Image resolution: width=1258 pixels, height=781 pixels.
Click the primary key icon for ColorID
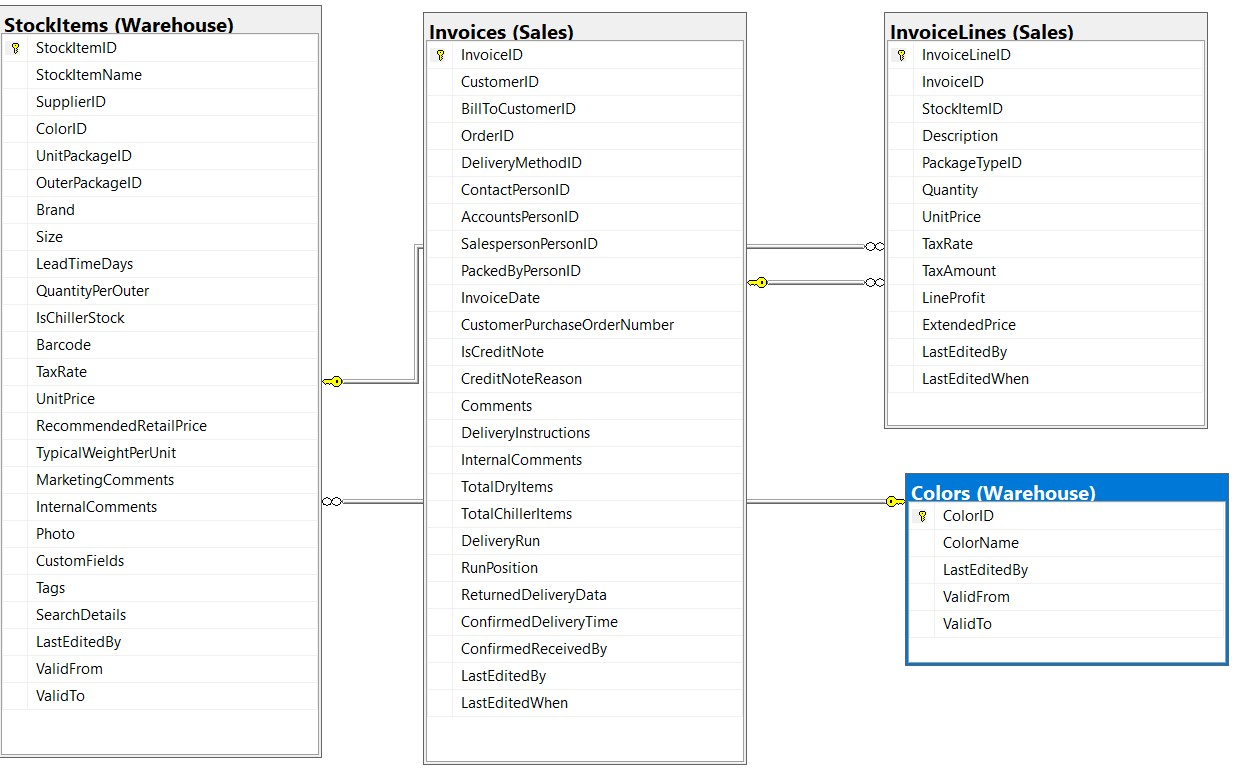pos(922,516)
